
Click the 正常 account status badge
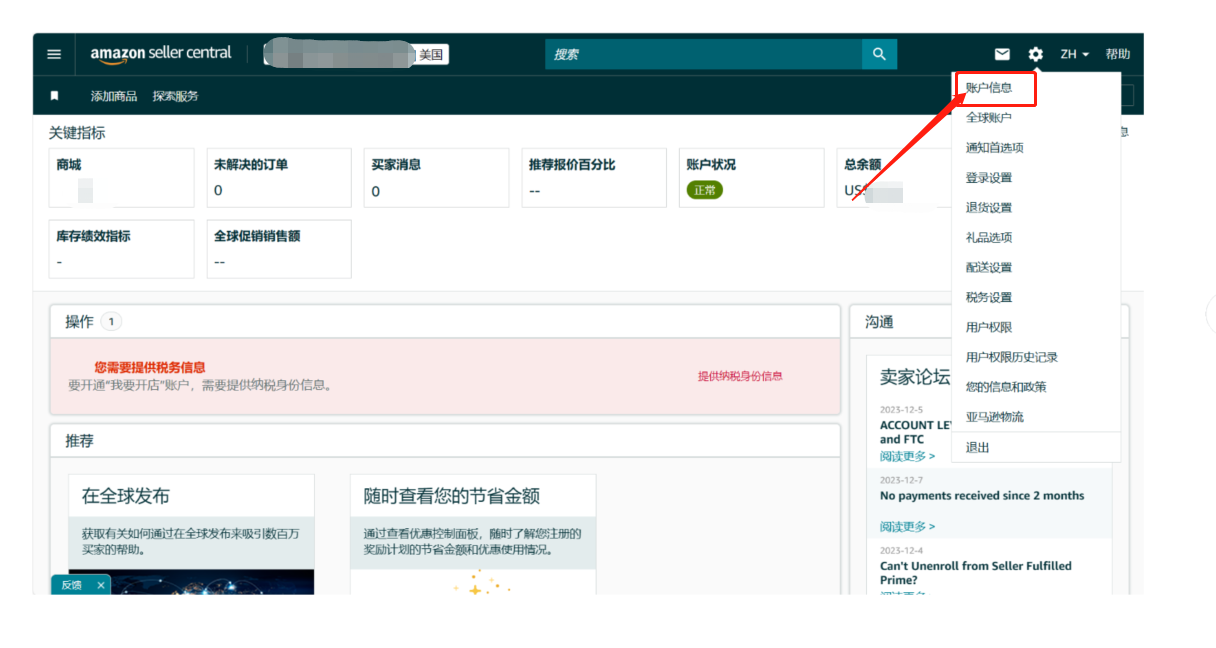[704, 190]
